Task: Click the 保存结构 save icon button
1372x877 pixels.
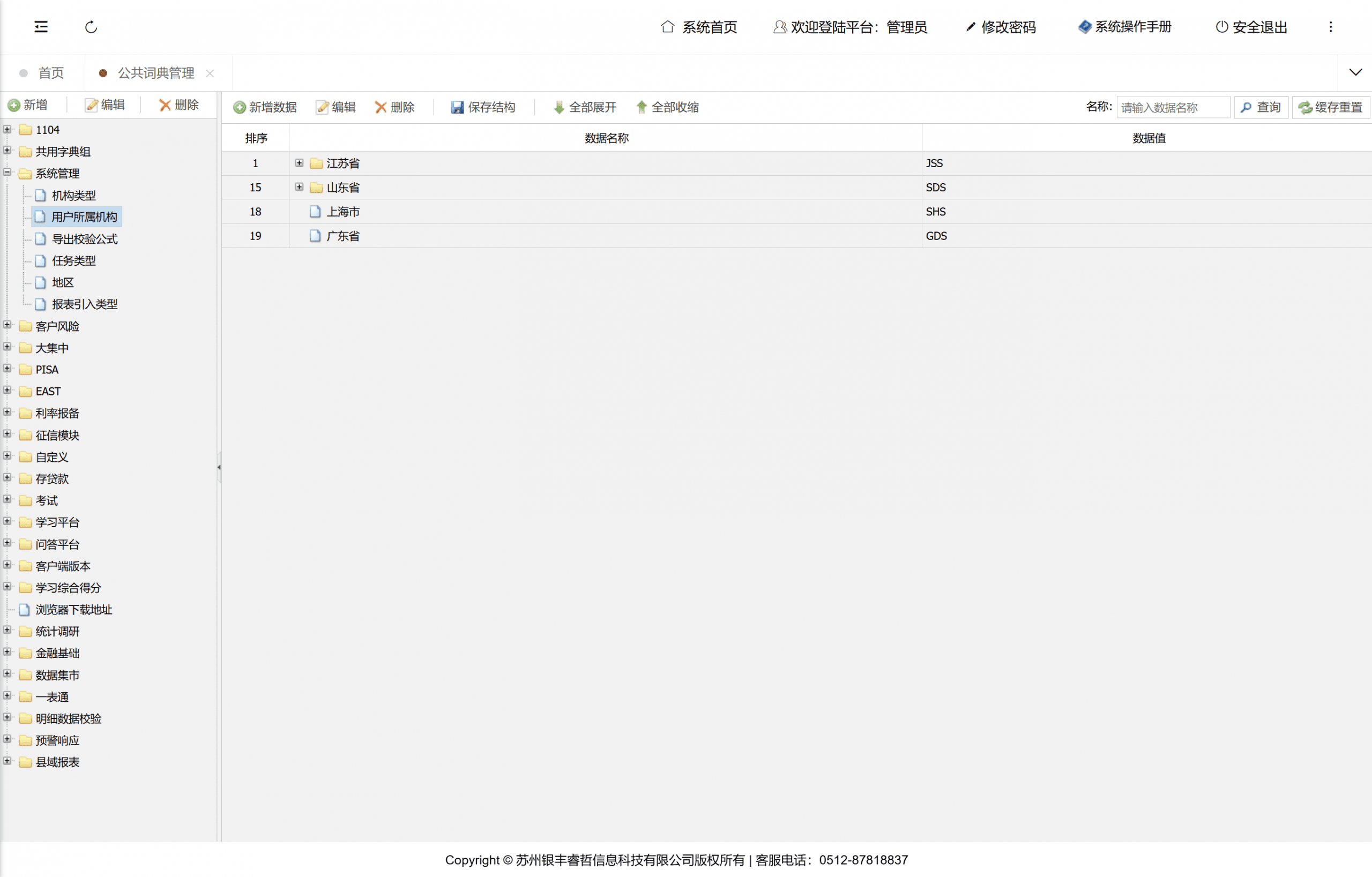Action: [x=457, y=107]
